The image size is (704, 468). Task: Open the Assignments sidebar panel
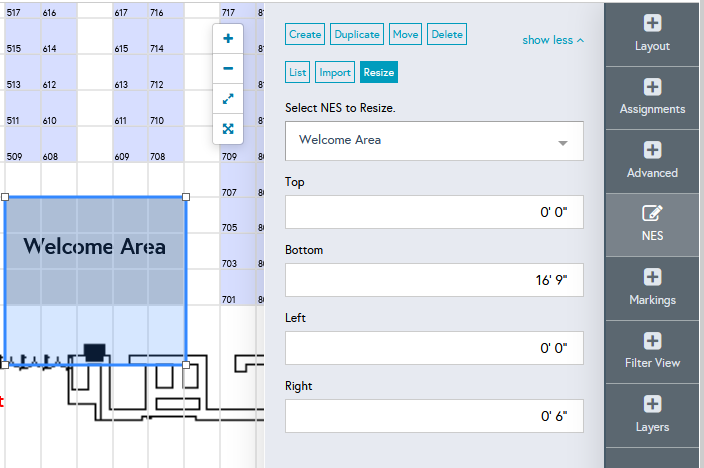click(x=652, y=96)
